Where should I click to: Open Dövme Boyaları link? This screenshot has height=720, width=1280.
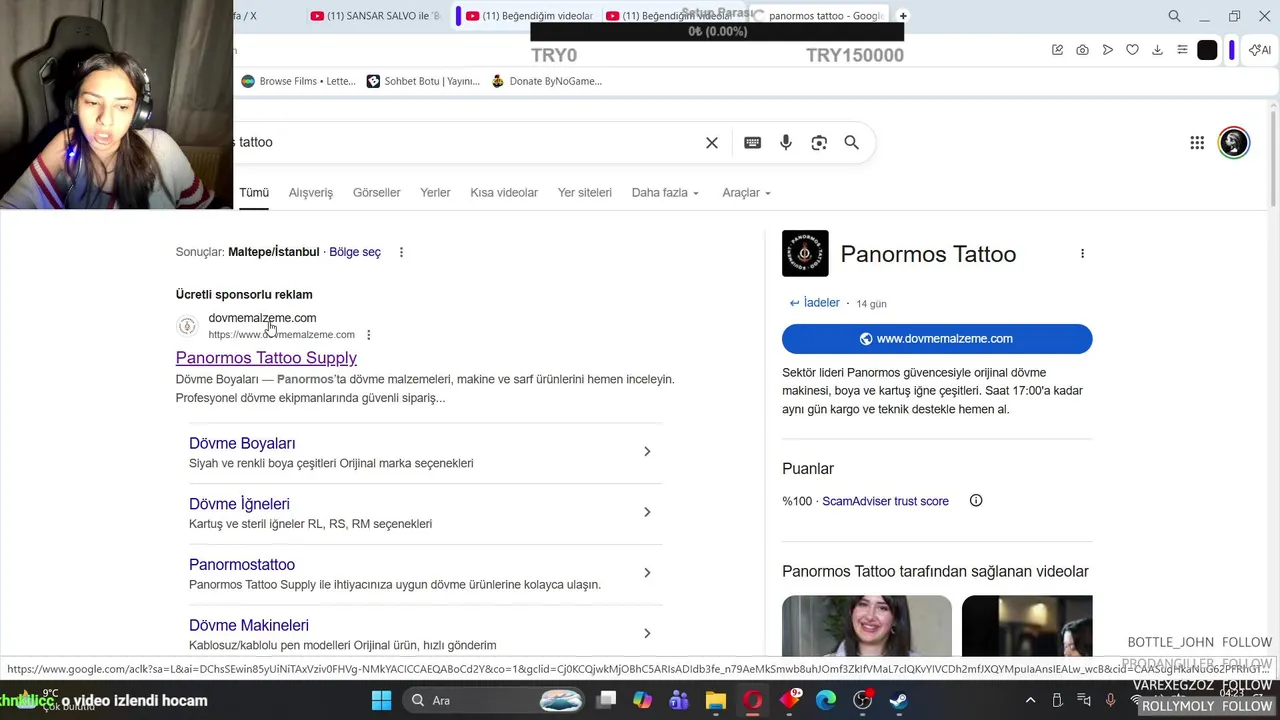(x=242, y=443)
